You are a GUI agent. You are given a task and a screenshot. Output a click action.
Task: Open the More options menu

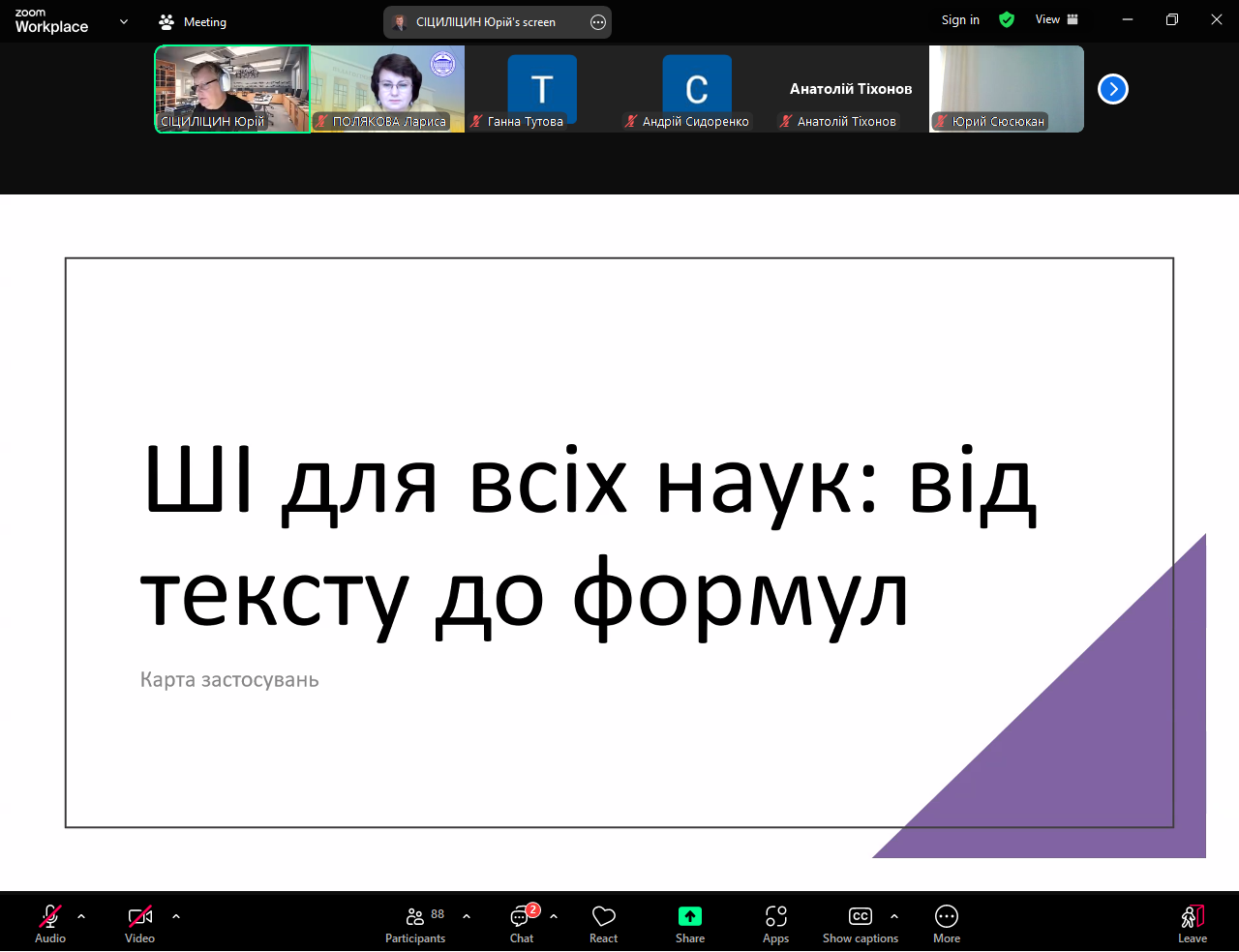click(x=946, y=924)
